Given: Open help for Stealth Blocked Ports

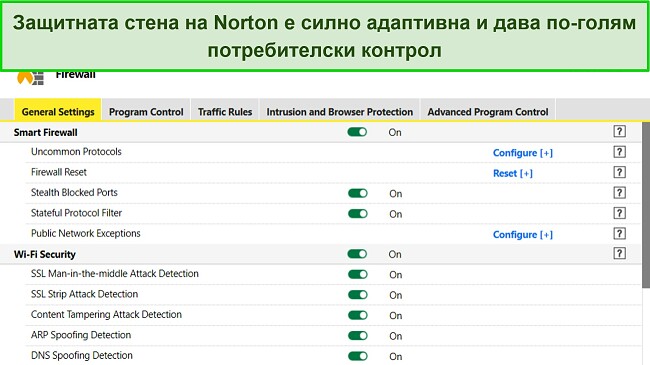Looking at the screenshot, I should (619, 192).
